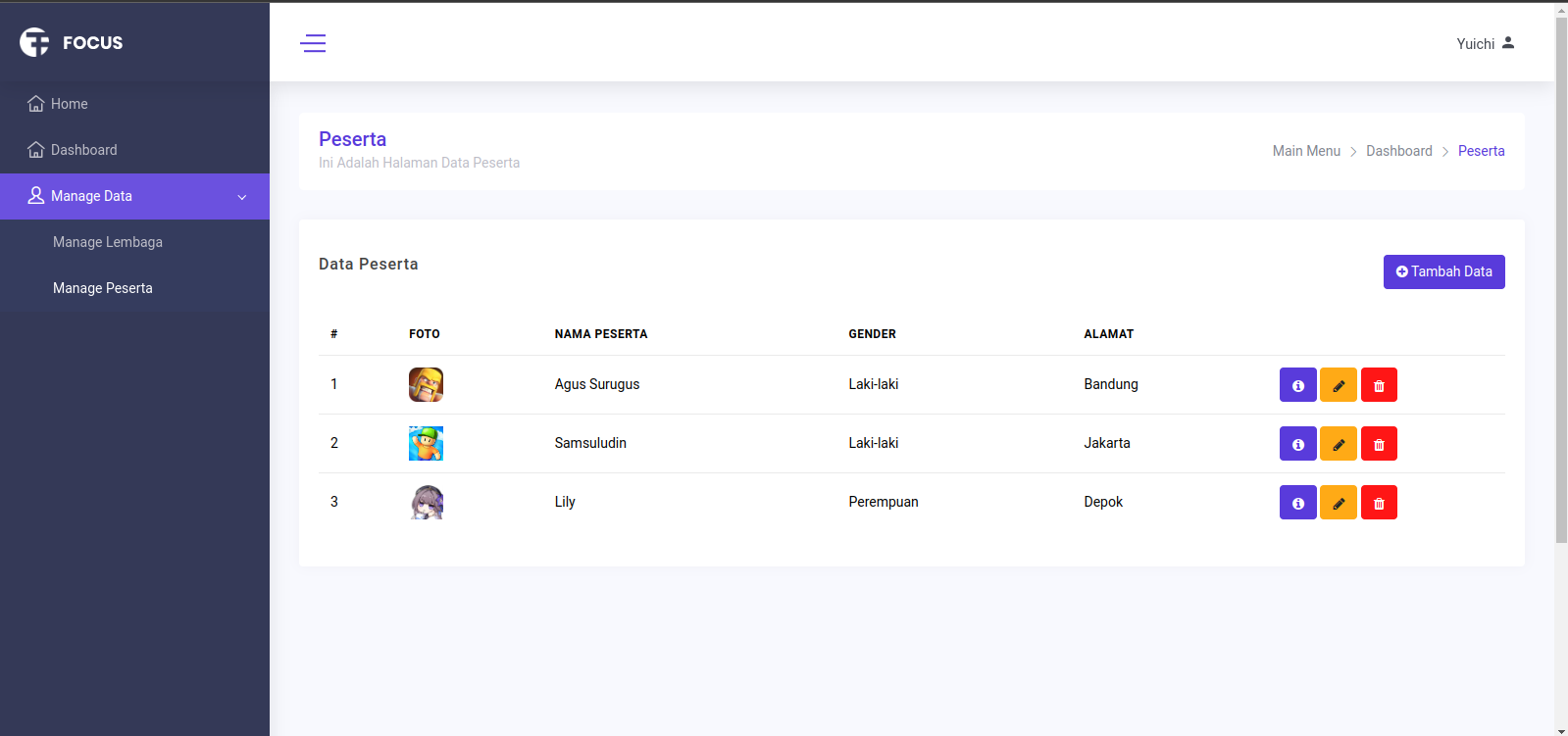
Task: Delete Agus Surugus with the trash icon
Action: (x=1379, y=385)
